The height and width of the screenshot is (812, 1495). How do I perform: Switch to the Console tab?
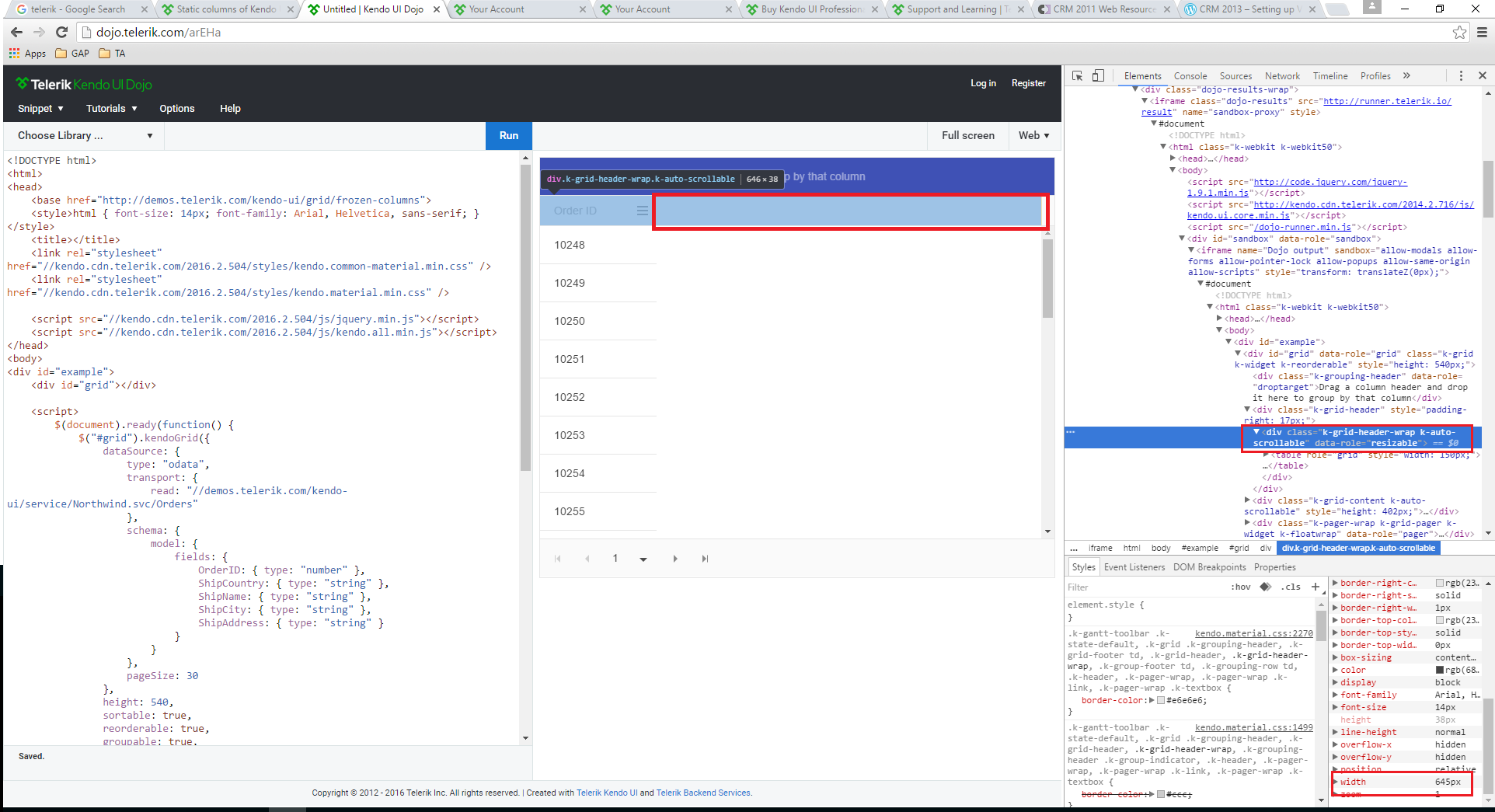click(1190, 76)
